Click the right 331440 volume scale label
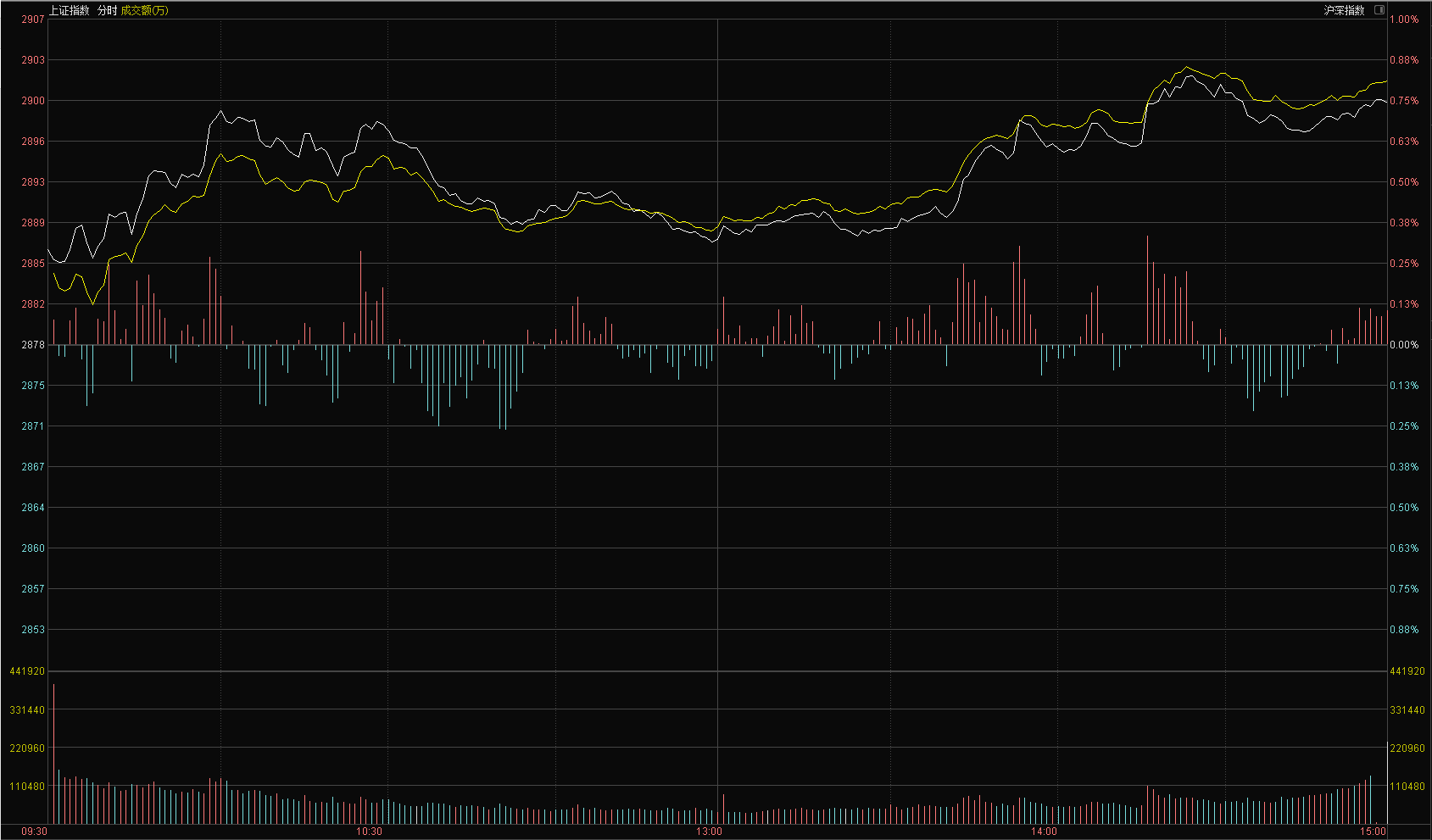 (1407, 710)
